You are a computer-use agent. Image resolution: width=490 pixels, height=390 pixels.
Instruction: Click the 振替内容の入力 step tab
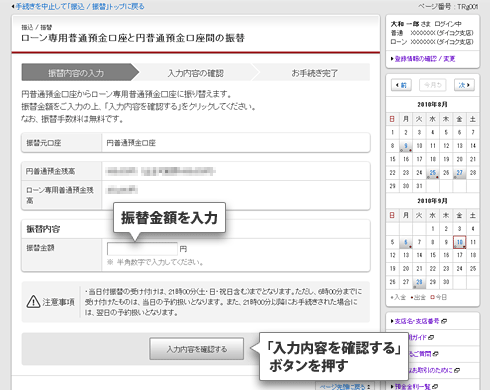point(76,73)
